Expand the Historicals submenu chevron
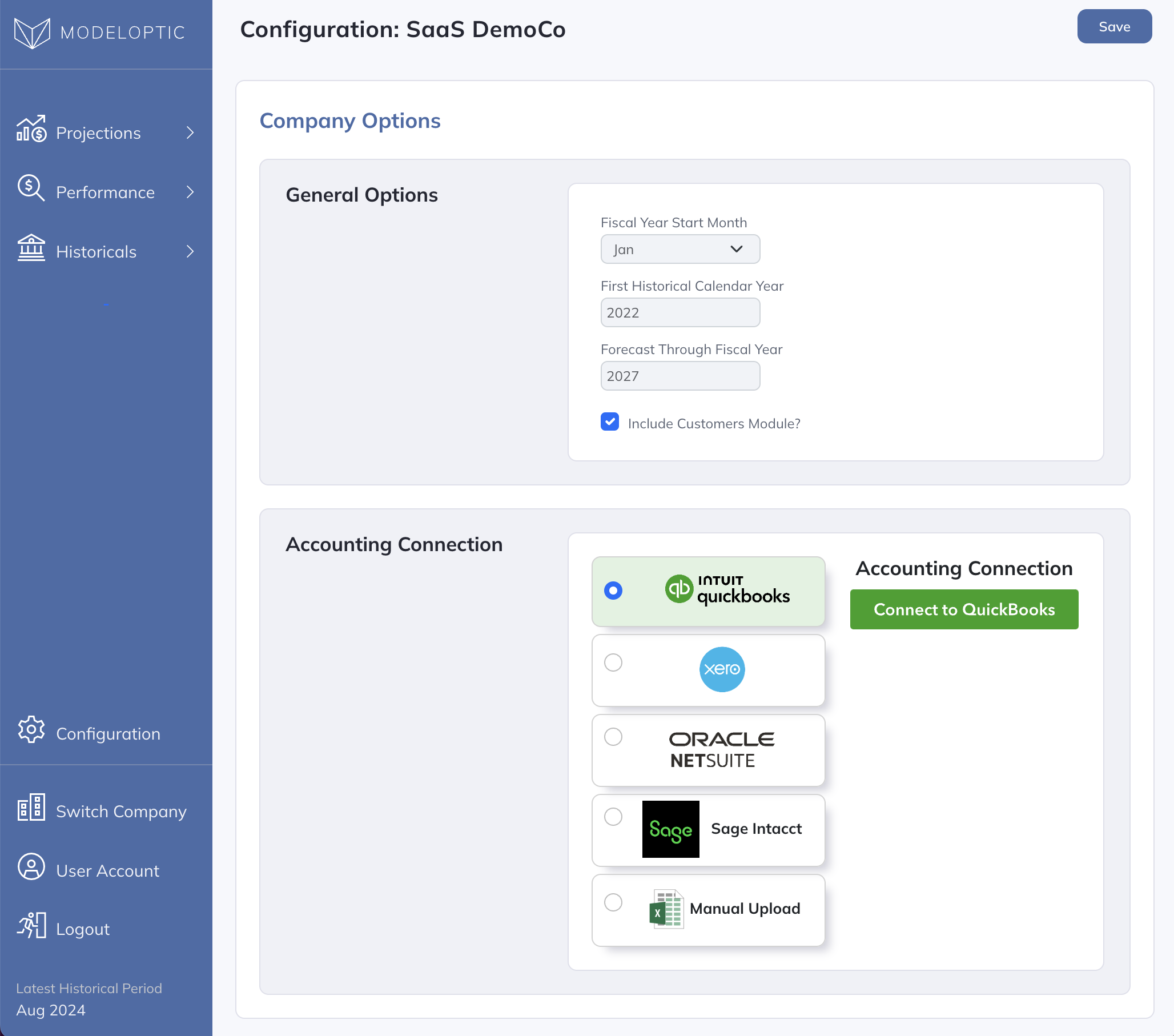Image resolution: width=1174 pixels, height=1036 pixels. pyautogui.click(x=190, y=252)
